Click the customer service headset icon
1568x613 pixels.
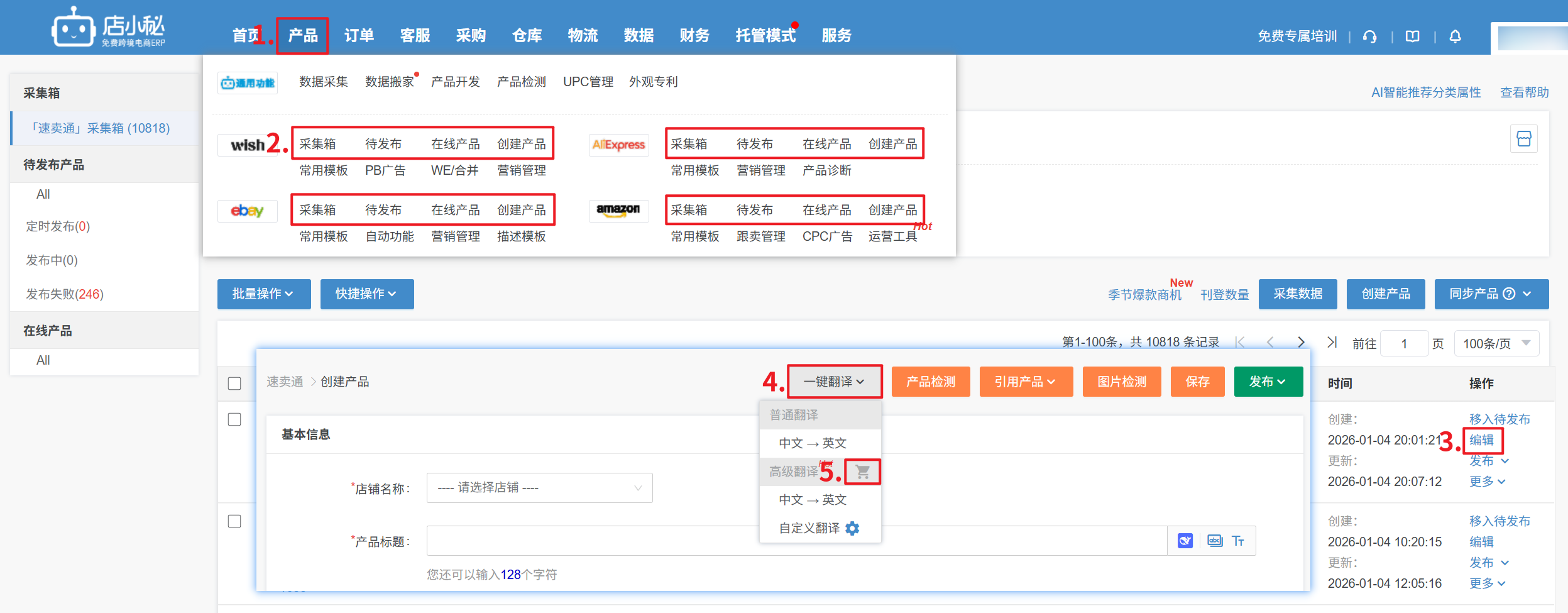pyautogui.click(x=1370, y=36)
